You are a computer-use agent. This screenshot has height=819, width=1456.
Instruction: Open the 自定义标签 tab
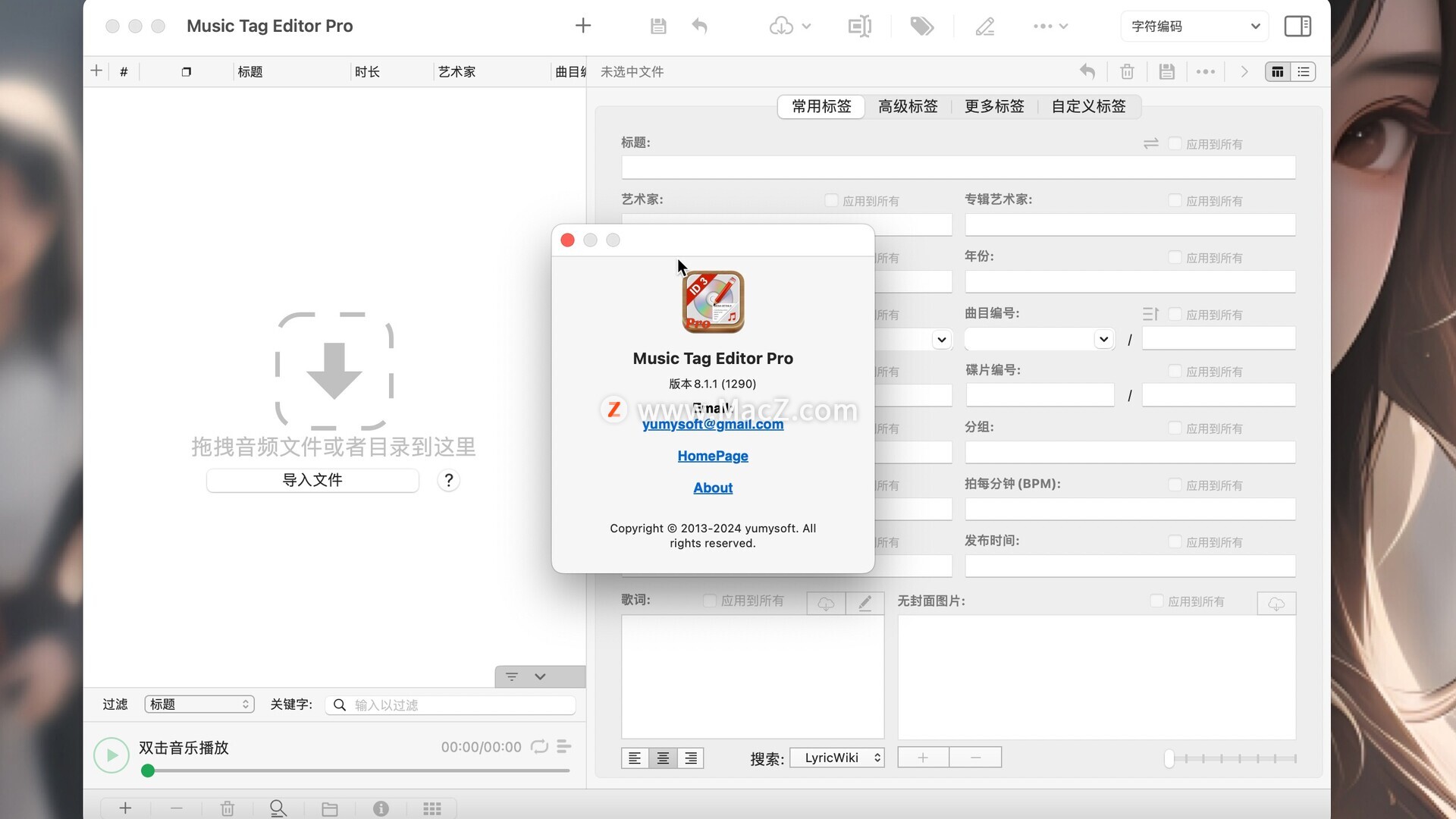(1087, 107)
